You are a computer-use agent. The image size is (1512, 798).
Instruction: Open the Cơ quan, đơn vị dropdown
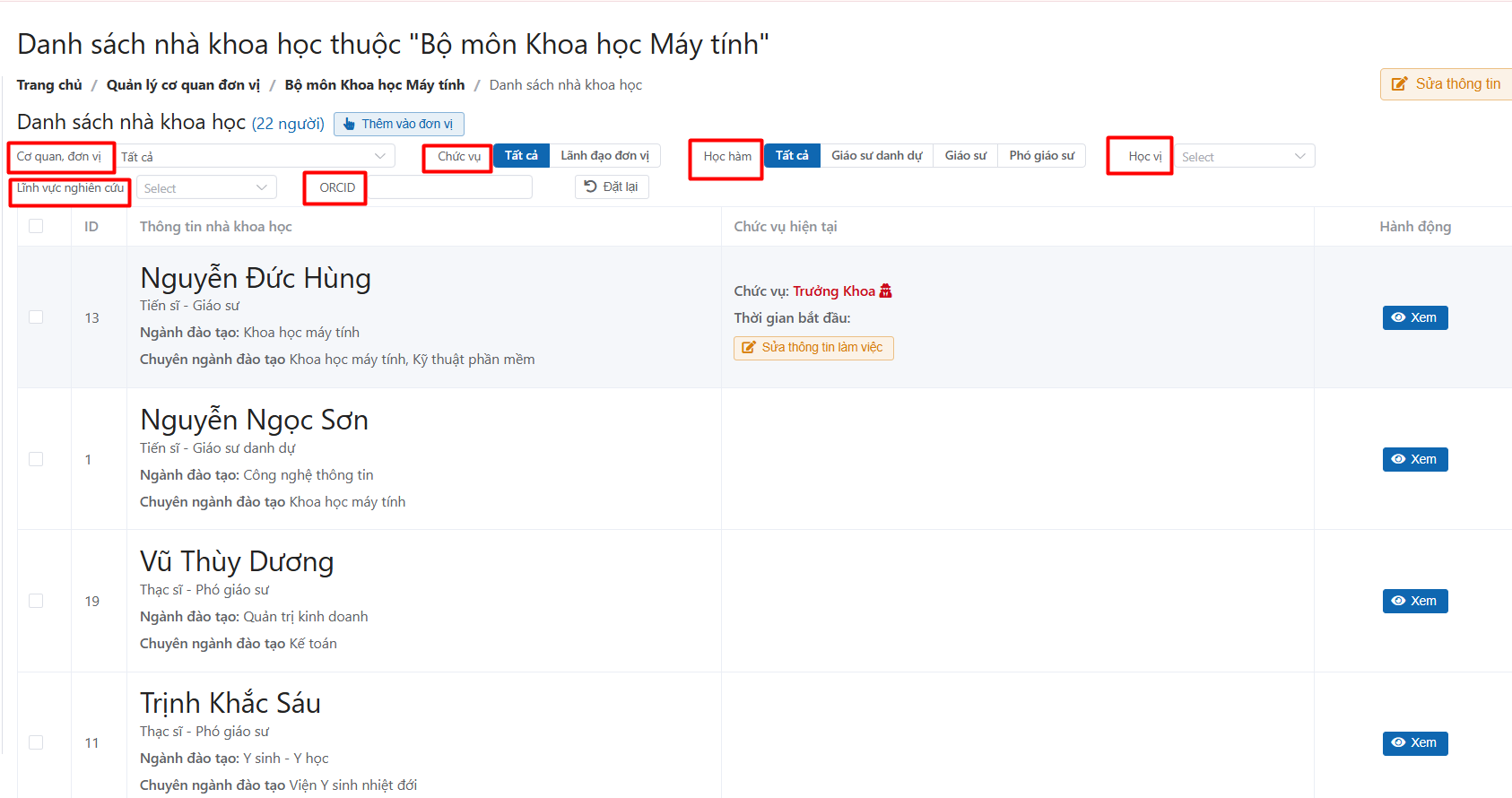(256, 157)
